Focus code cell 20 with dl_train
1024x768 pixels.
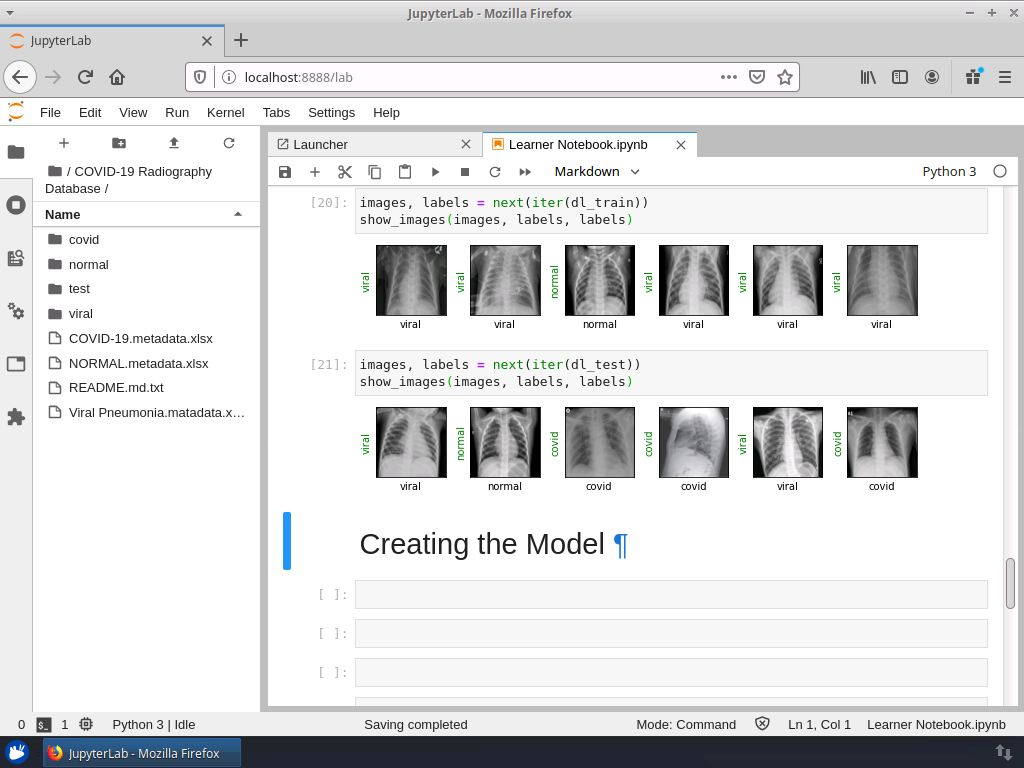(671, 211)
